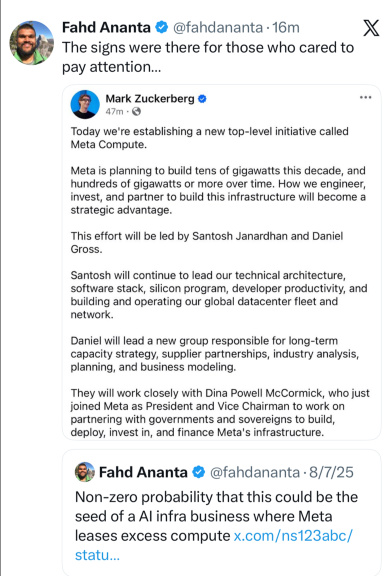Click the 47m timestamp on the post
This screenshot has height=576, width=390.
pos(114,111)
